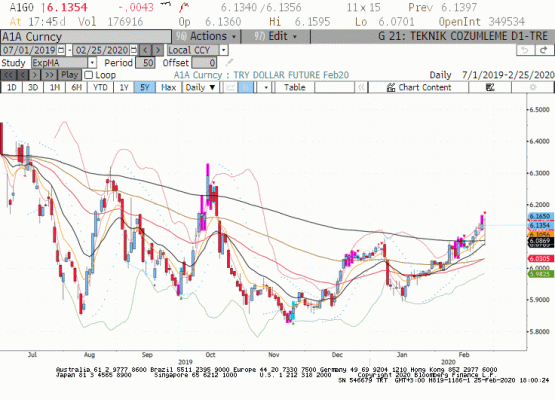Click chart title TRY DOLLAR FUTURE Feb20
This screenshot has width=555, height=400.
(x=291, y=75)
